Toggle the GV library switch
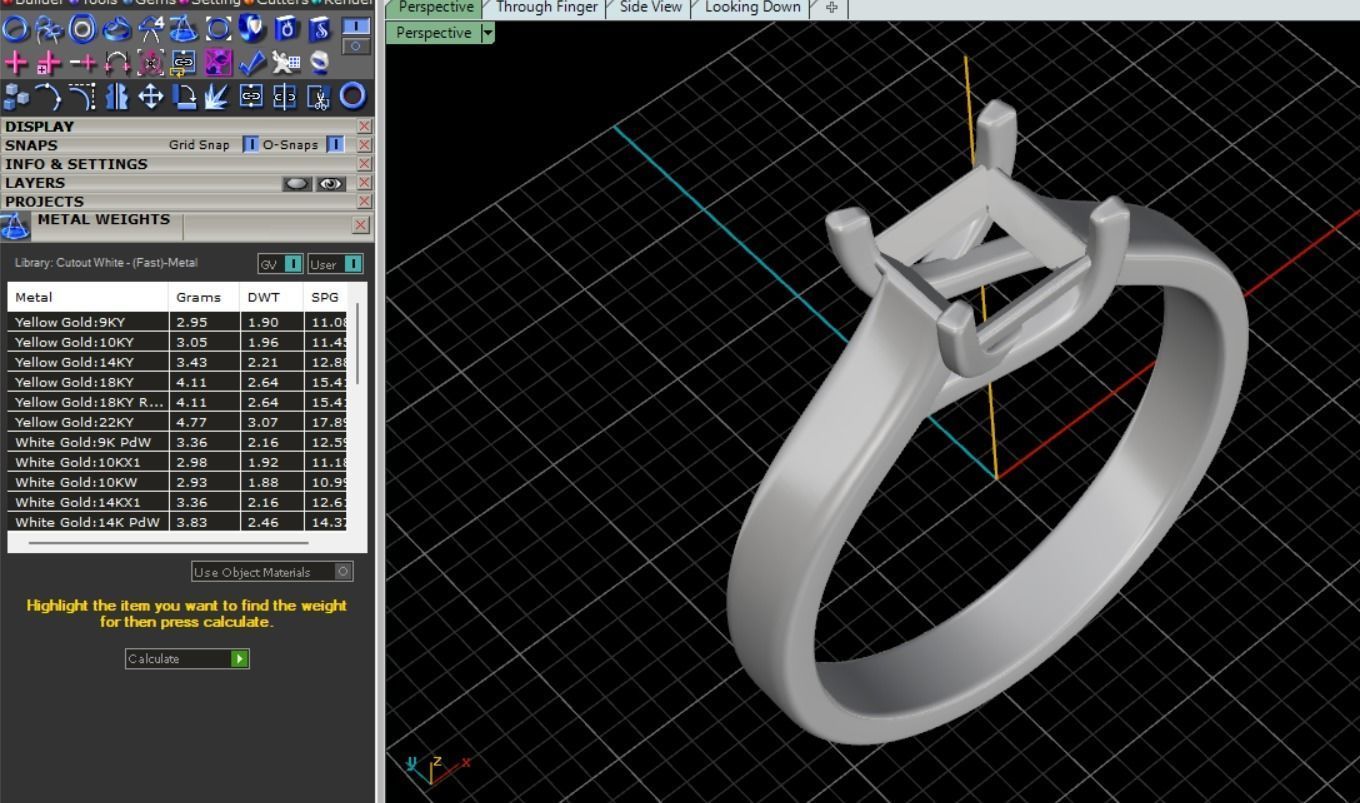The height and width of the screenshot is (803, 1360). click(293, 264)
